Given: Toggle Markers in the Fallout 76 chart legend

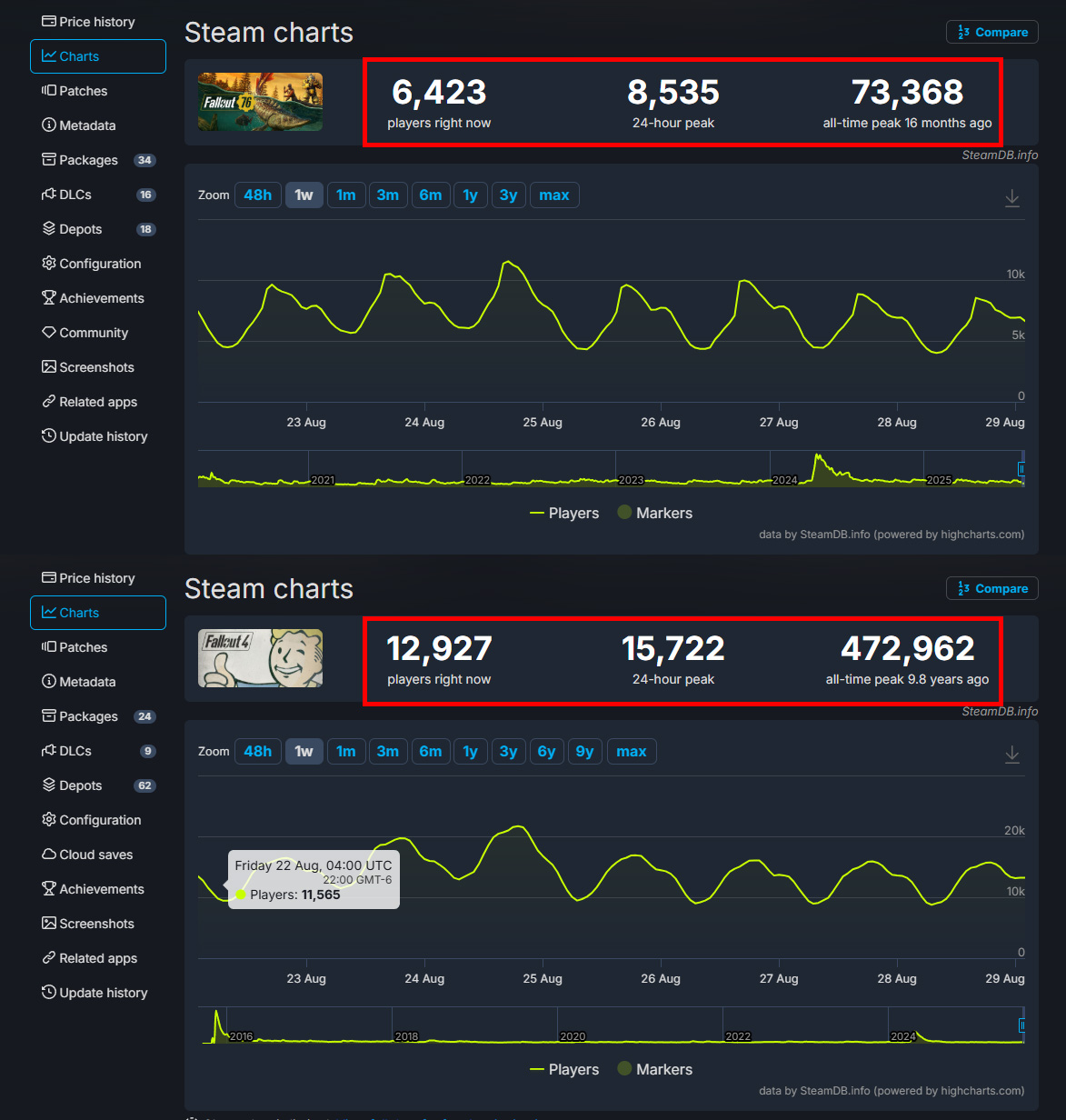Looking at the screenshot, I should [654, 513].
